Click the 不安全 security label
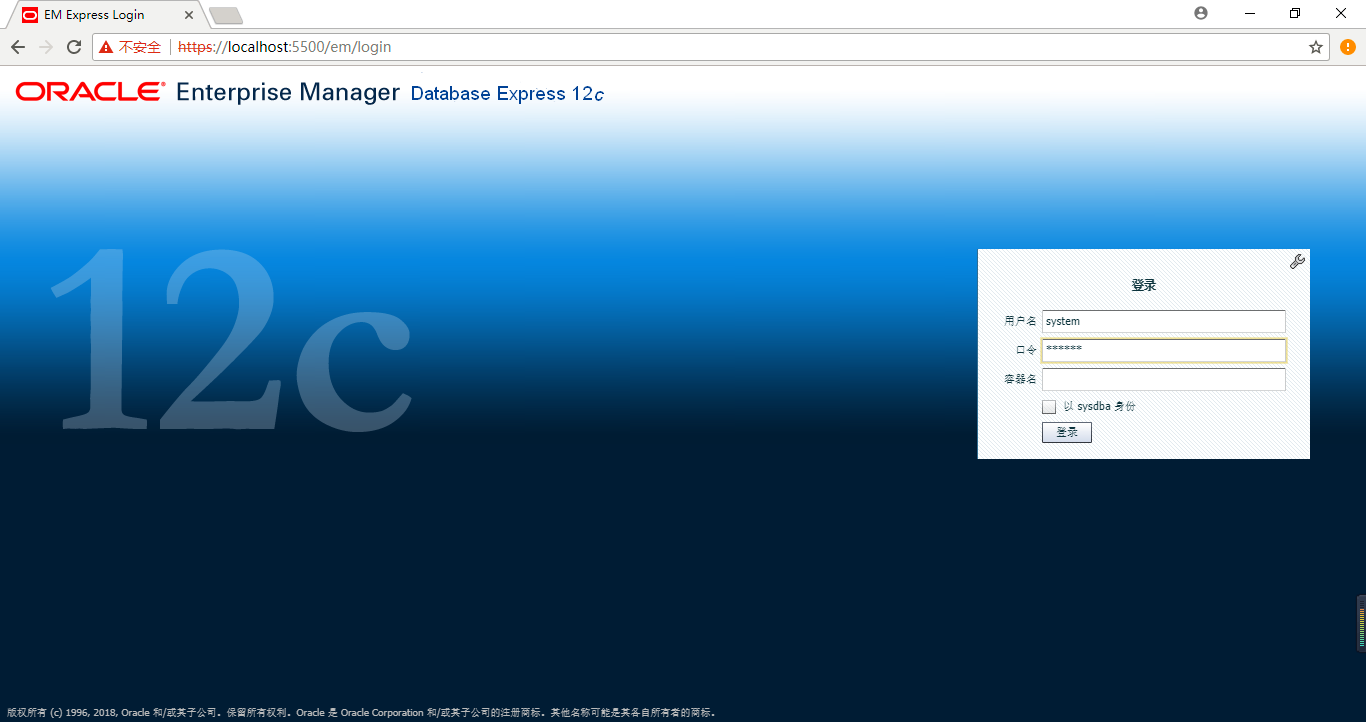This screenshot has width=1366, height=722. [140, 47]
